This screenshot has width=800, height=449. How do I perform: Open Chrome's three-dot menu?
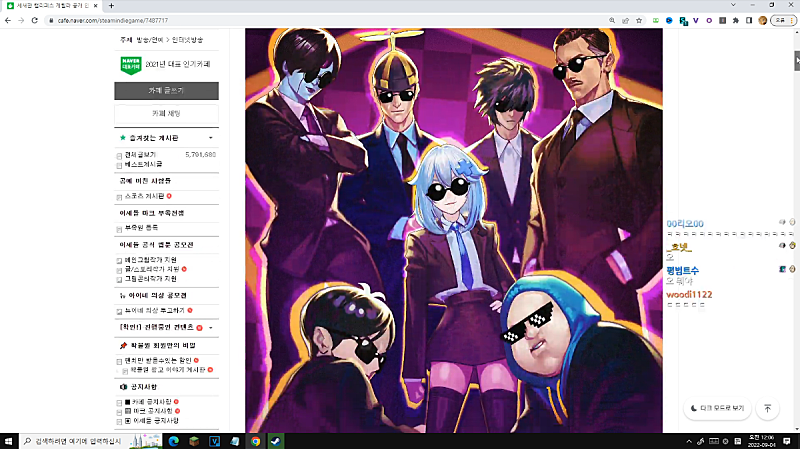(791, 20)
